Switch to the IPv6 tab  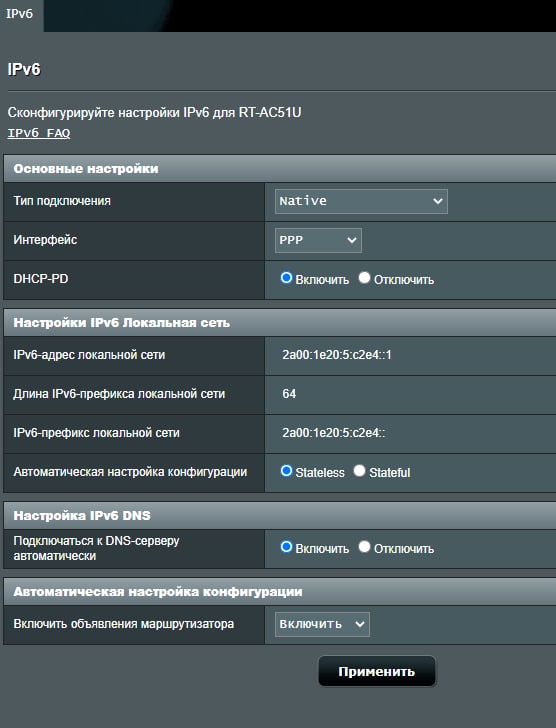coord(20,14)
